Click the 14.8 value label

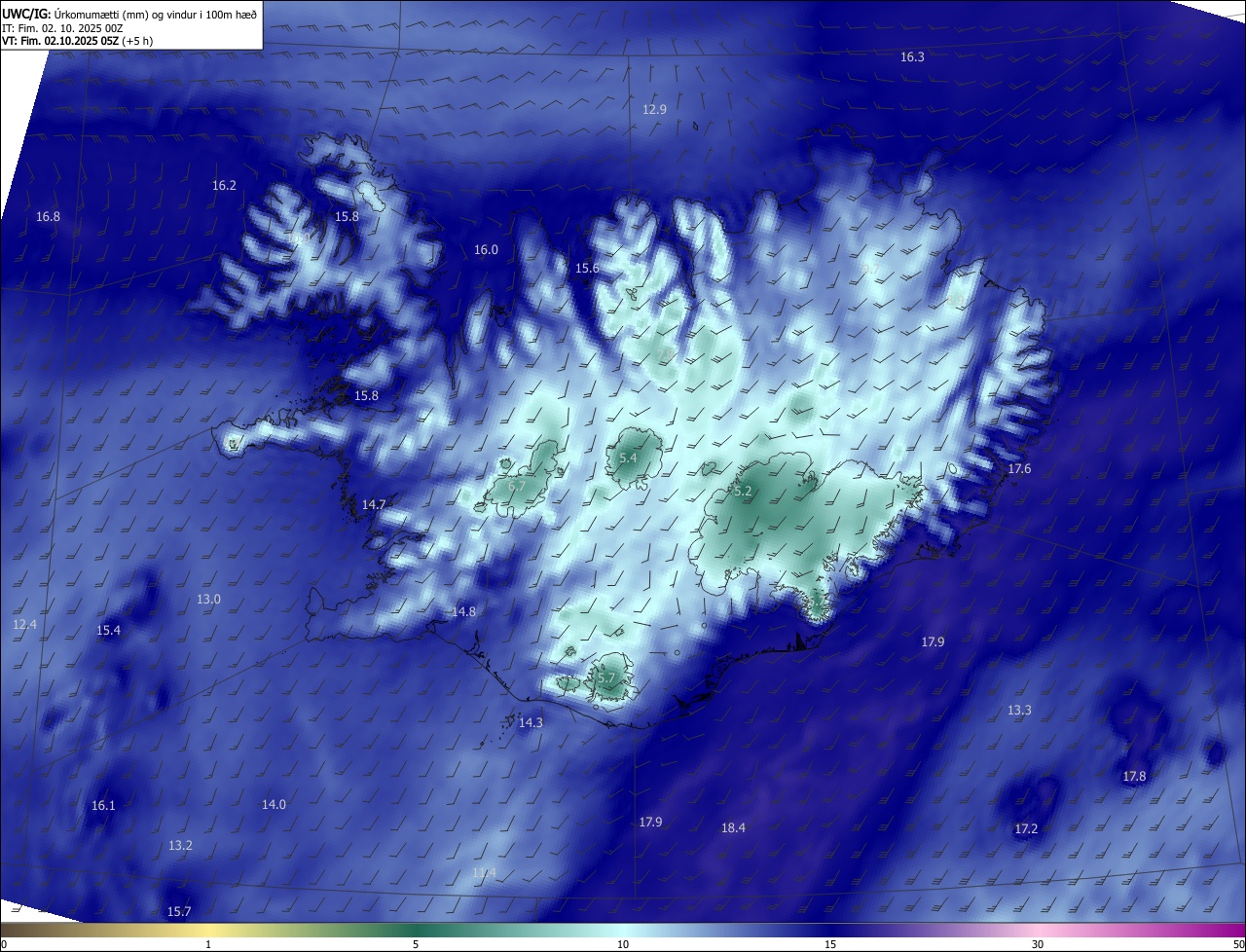pos(463,612)
